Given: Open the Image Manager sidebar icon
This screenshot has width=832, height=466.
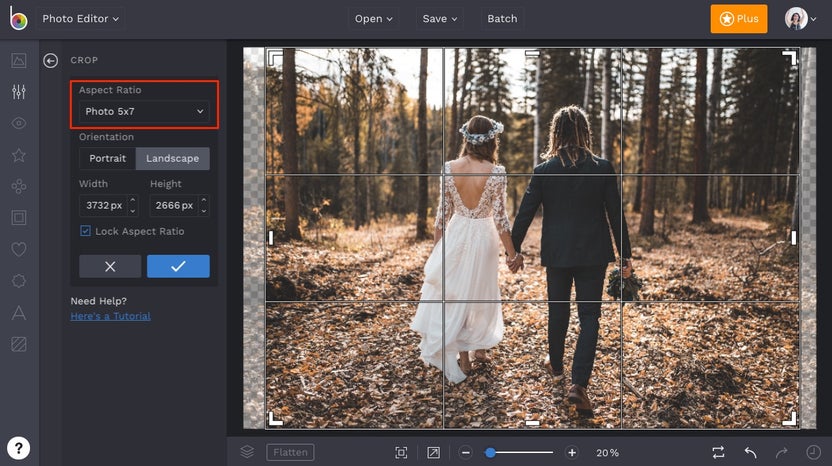Looking at the screenshot, I should coord(18,60).
